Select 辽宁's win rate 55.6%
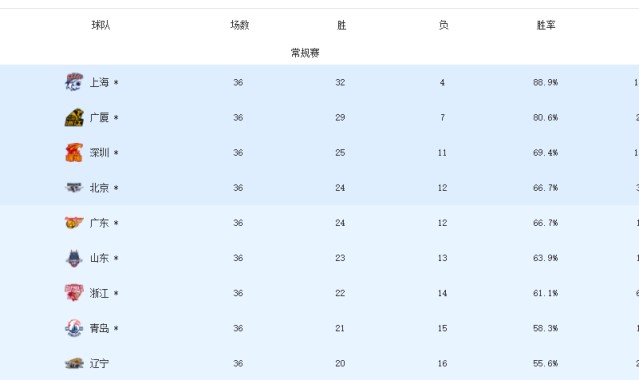639x380 pixels. (x=545, y=363)
